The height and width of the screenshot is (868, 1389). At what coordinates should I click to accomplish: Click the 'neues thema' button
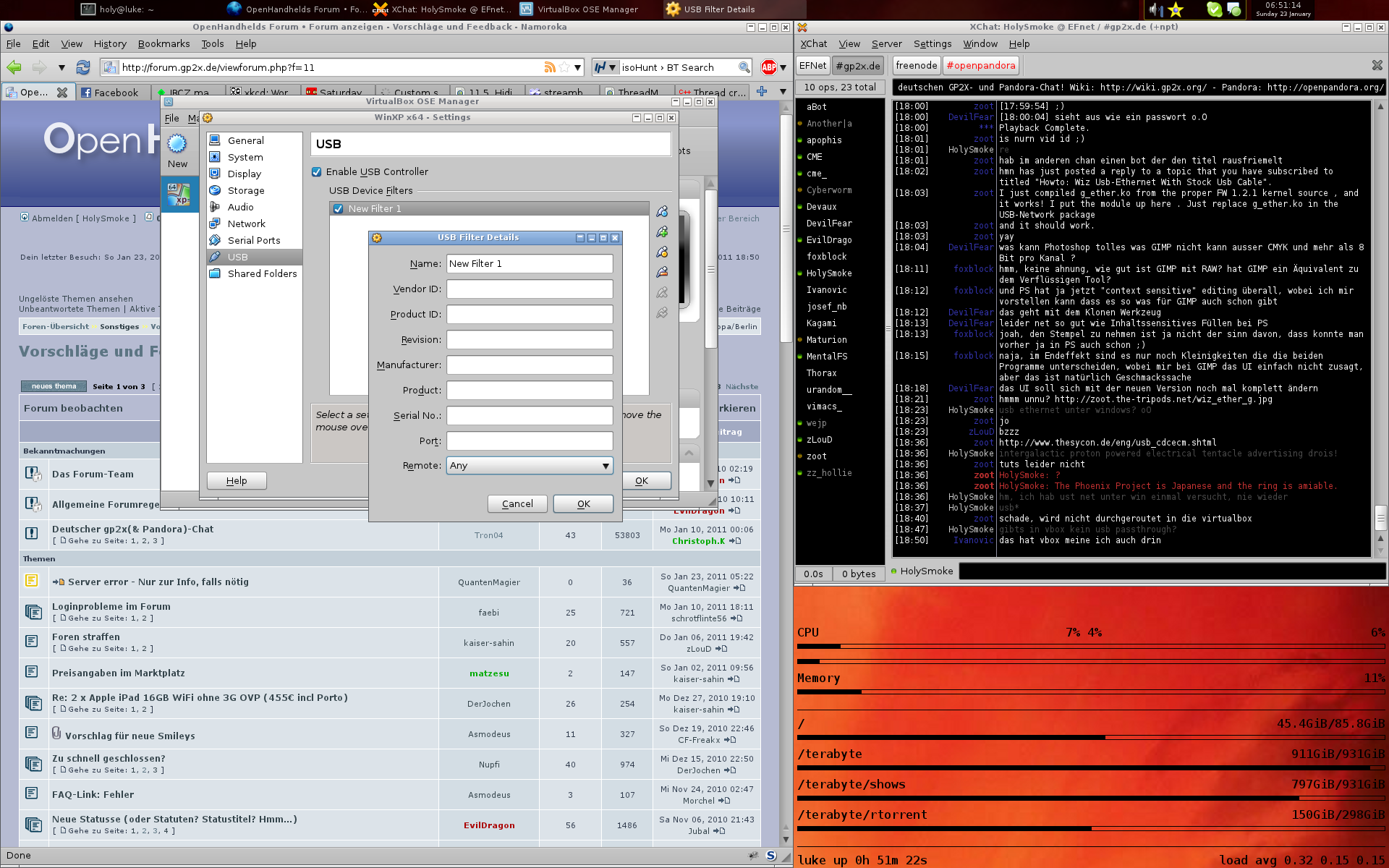(54, 386)
